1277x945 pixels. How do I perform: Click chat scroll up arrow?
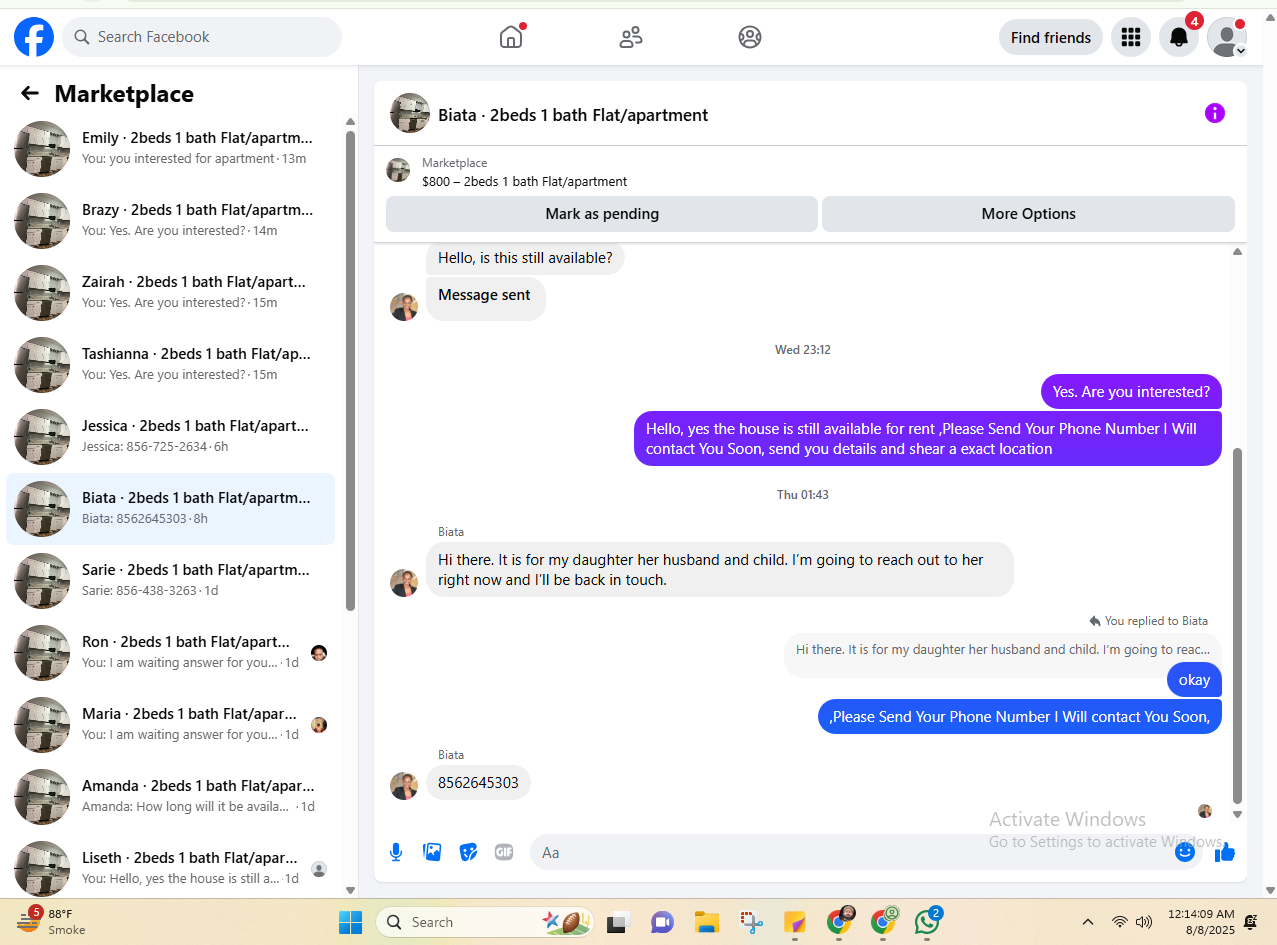1237,252
